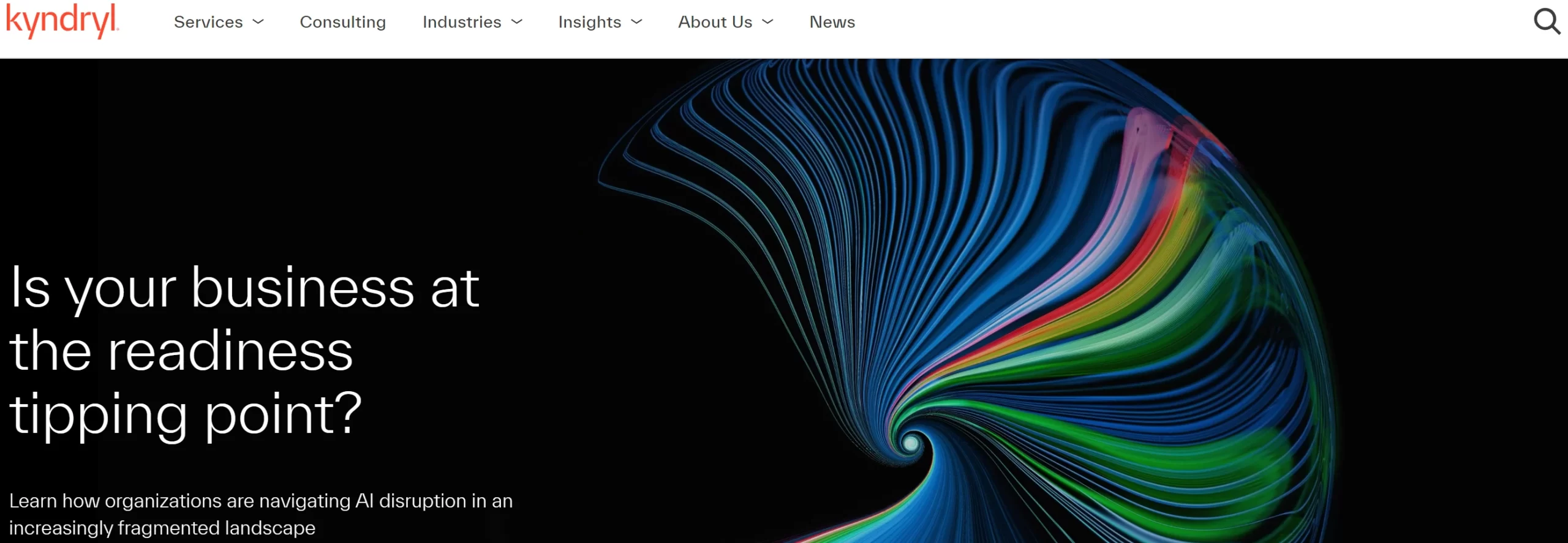Click the Kyndryl logo to go home
Viewport: 1568px width, 543px height.
coord(62,21)
